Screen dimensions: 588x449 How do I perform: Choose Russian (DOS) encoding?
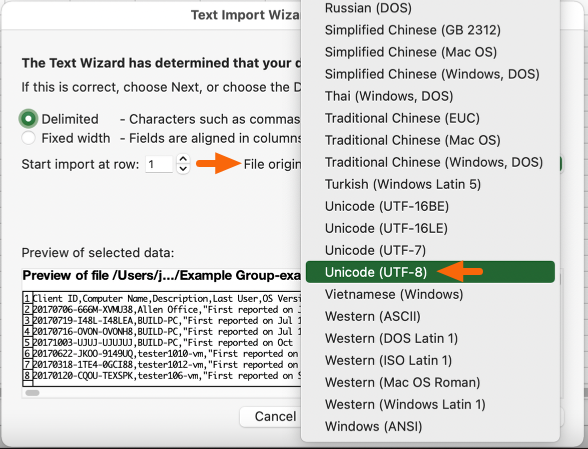[430, 8]
